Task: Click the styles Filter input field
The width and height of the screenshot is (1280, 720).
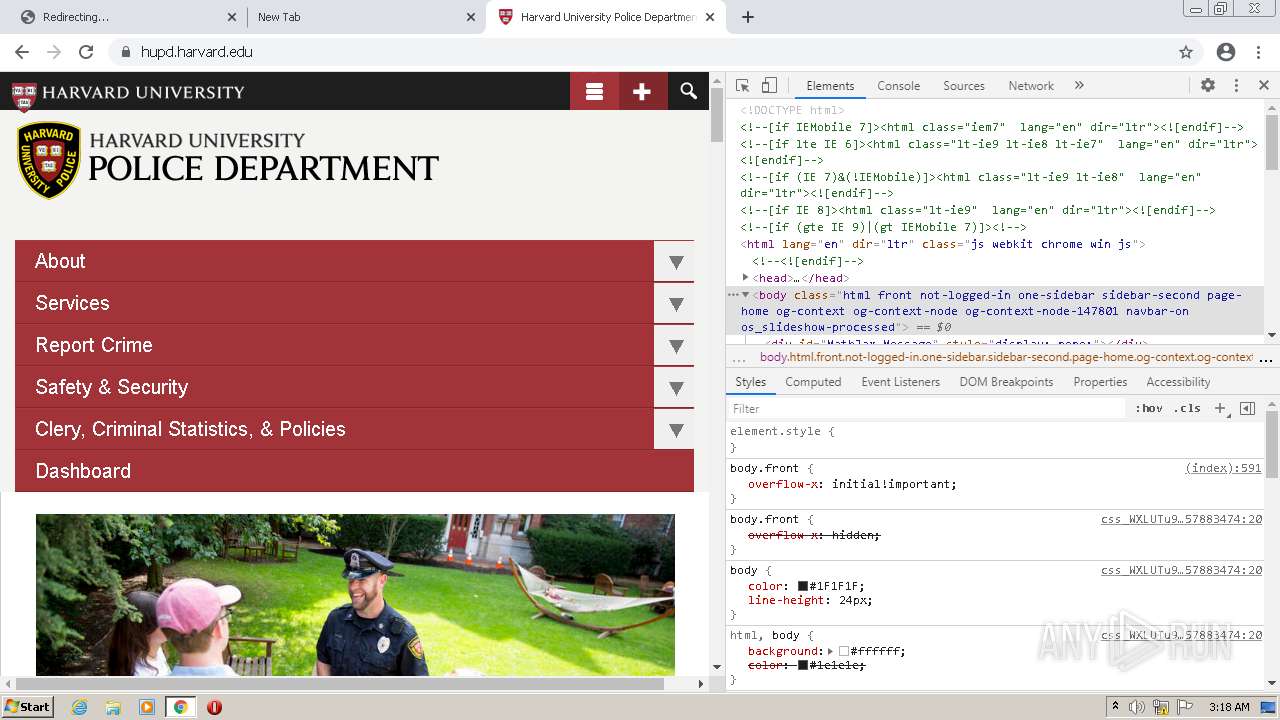Action: (926, 408)
